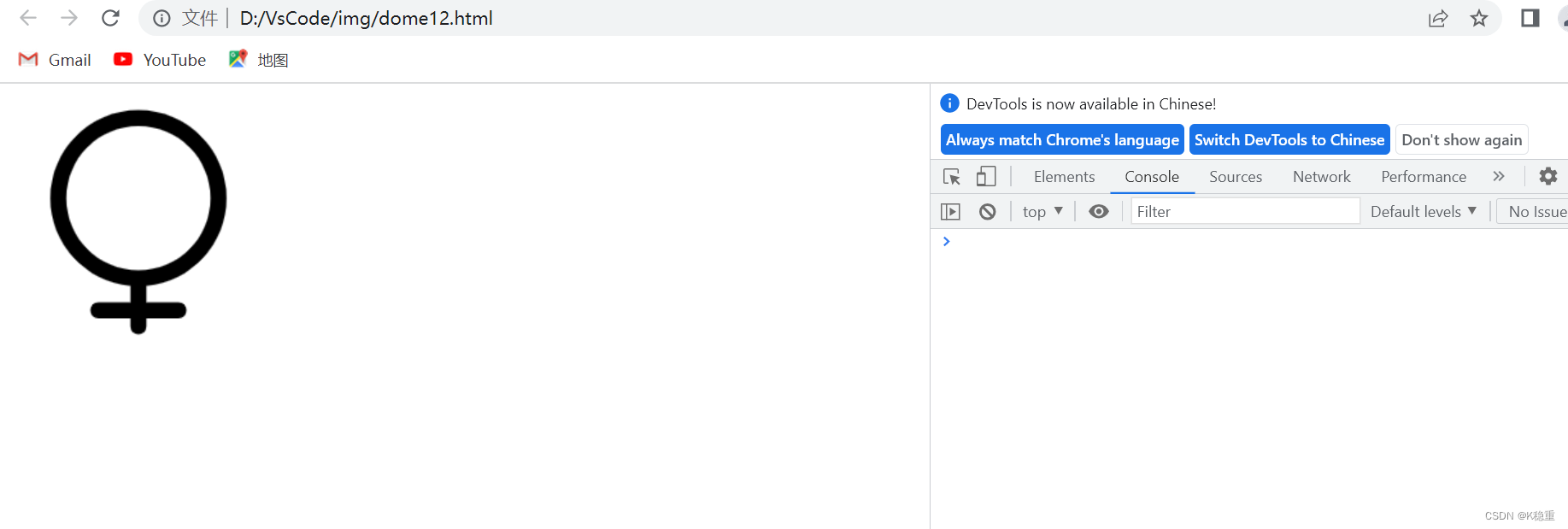Toggle the live expression eye icon

click(1099, 212)
